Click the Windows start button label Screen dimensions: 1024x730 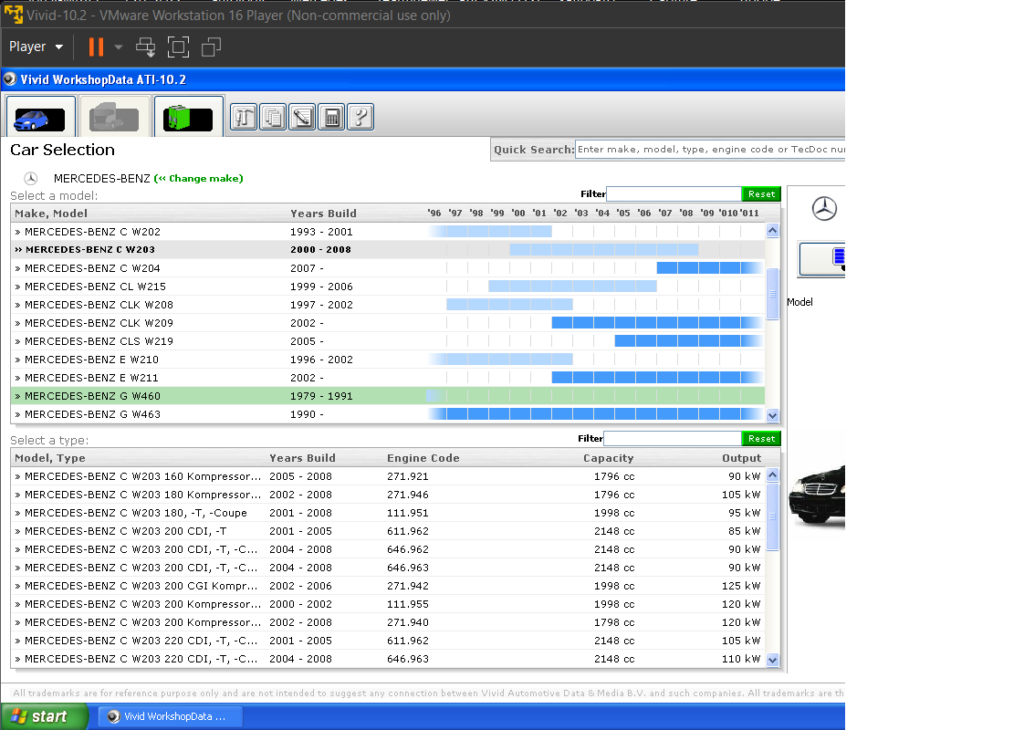pos(50,716)
